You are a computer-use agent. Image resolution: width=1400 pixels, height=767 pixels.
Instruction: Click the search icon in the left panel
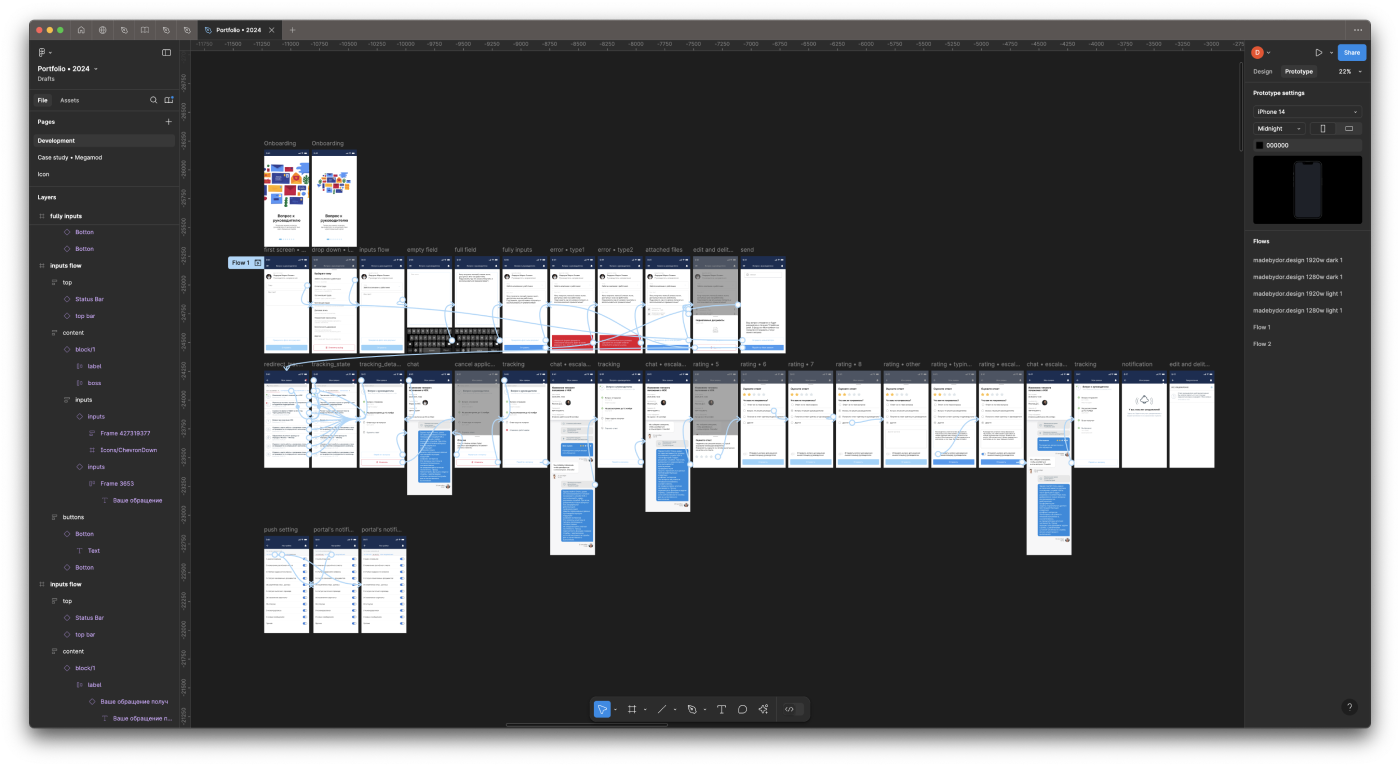tap(153, 100)
